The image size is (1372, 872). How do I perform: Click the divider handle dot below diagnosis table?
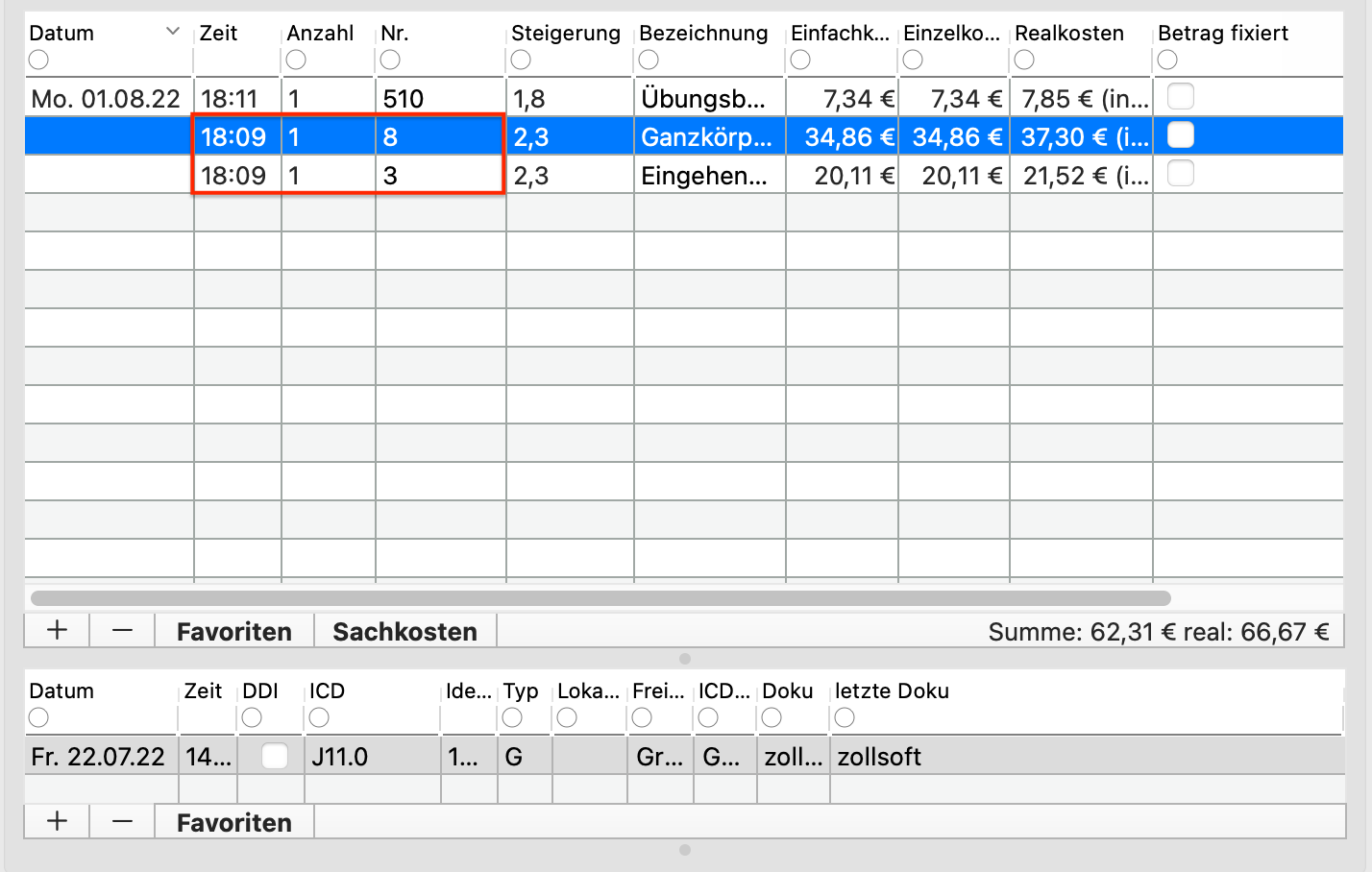[685, 850]
